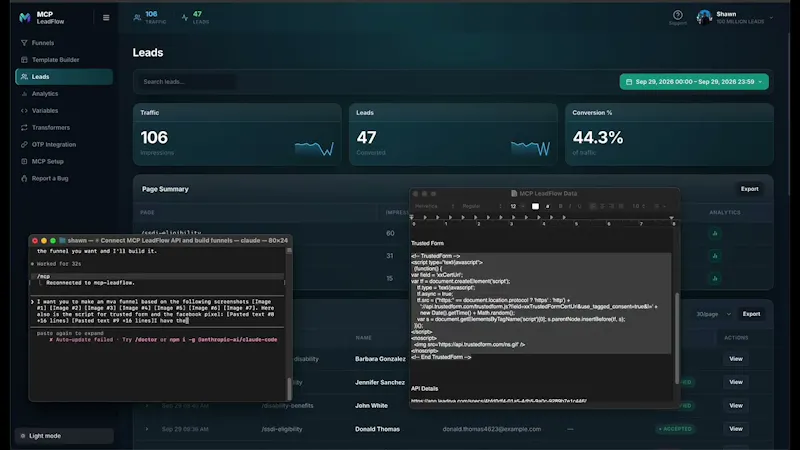The height and width of the screenshot is (450, 800).
Task: Click the traffic people icon in header
Action: (x=137, y=18)
